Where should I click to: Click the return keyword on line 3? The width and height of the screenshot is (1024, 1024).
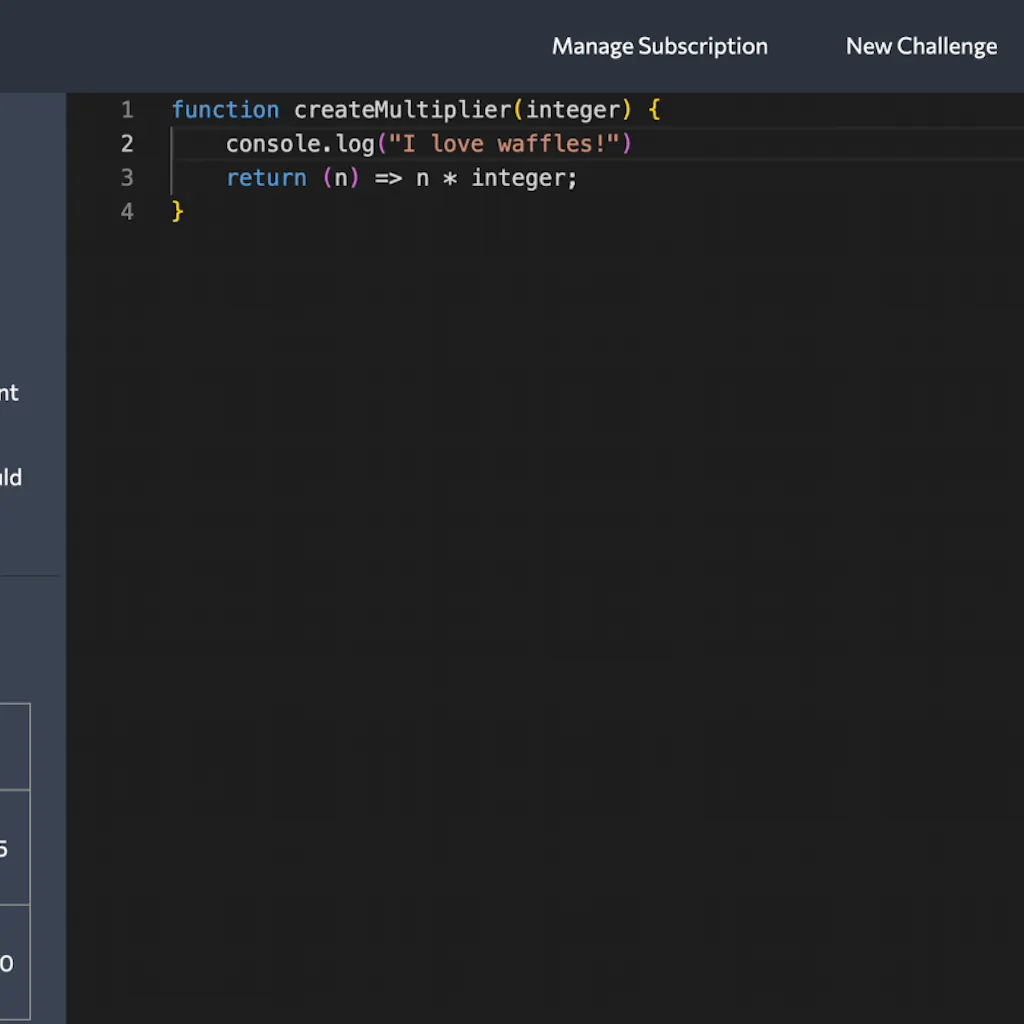point(266,178)
